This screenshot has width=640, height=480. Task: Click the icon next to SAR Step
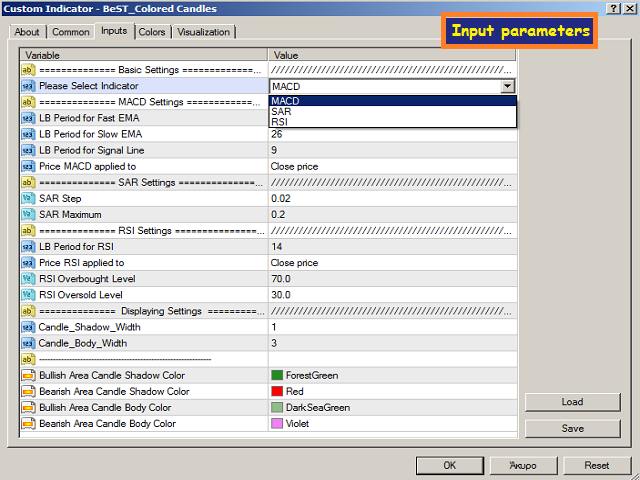[28, 198]
